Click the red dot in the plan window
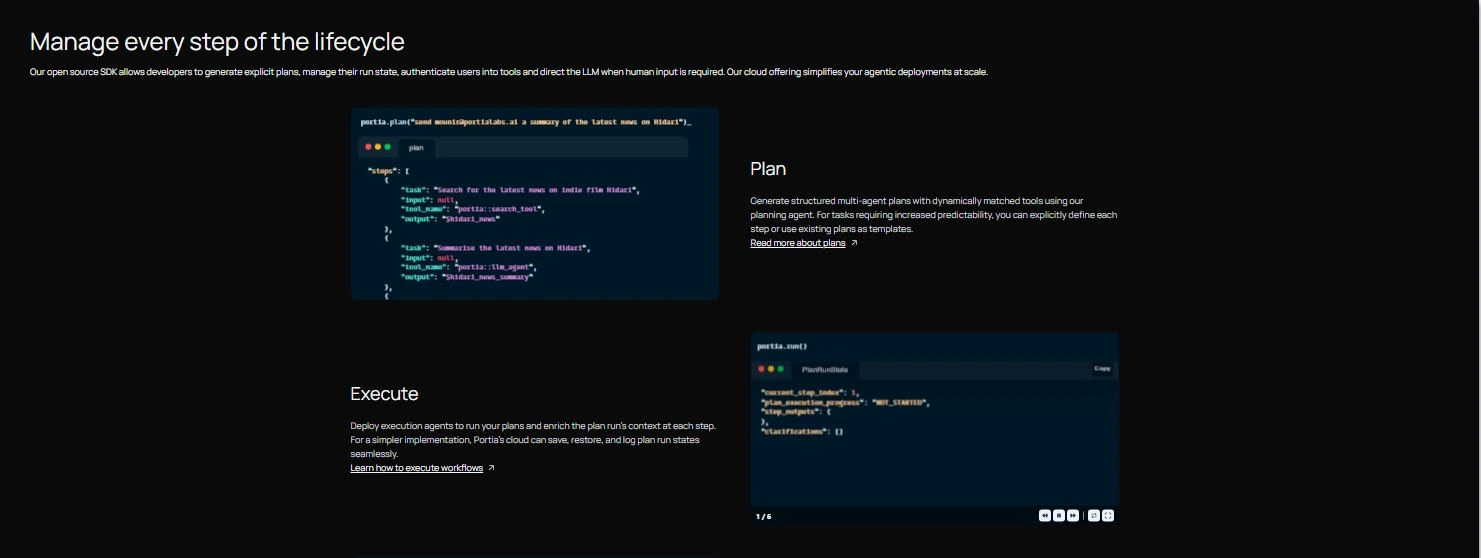Viewport: 1481px width, 558px height. pyautogui.click(x=369, y=147)
